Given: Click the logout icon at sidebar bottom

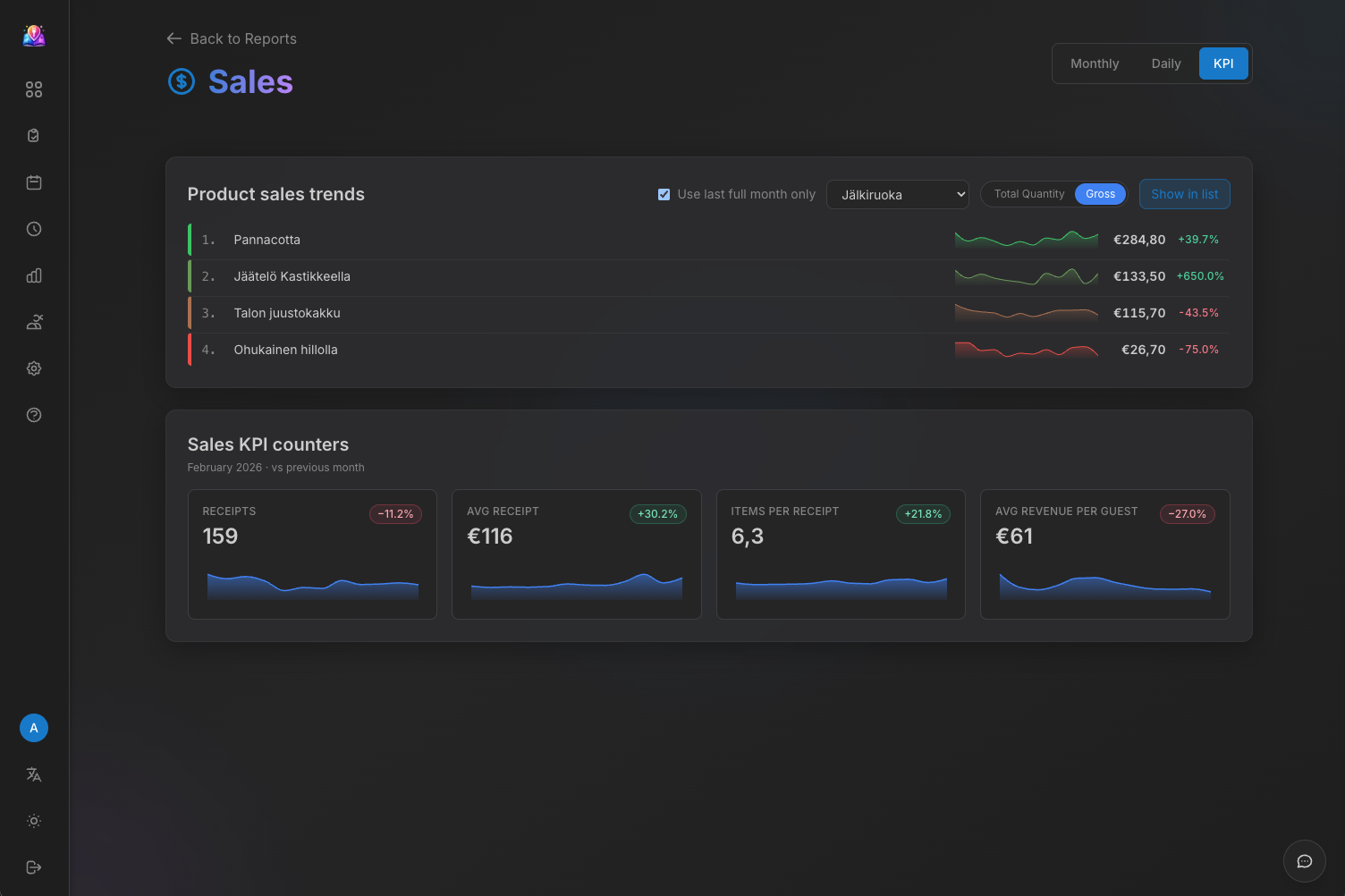Looking at the screenshot, I should pyautogui.click(x=34, y=866).
